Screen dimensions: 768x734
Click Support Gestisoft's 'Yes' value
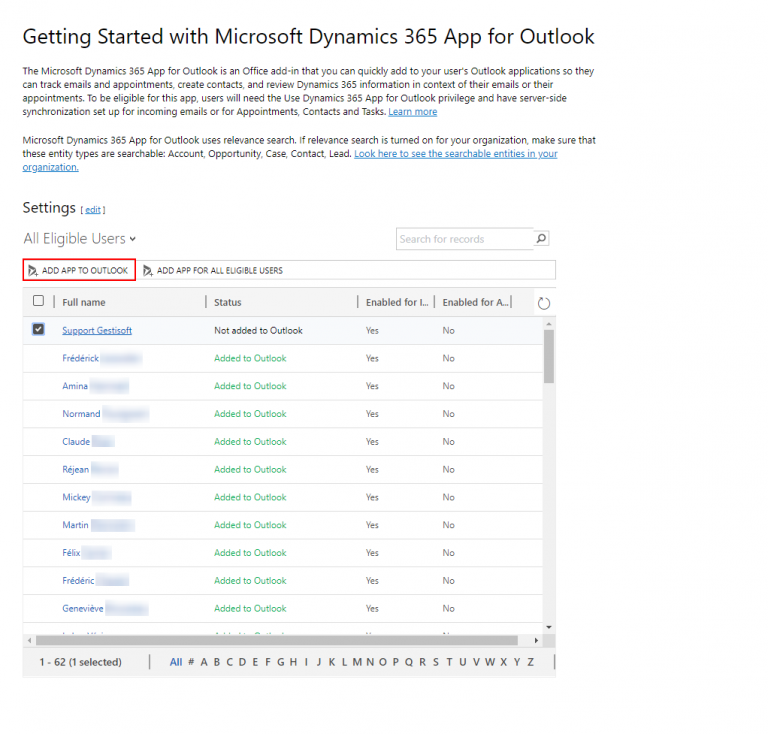point(372,331)
